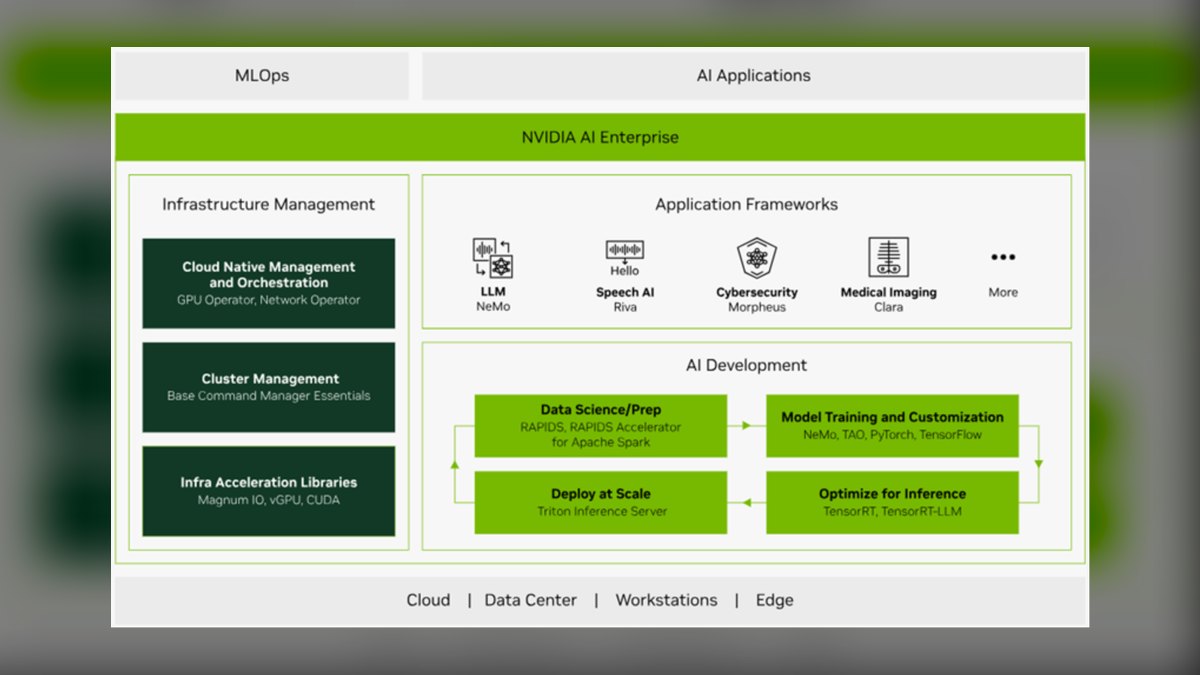Click the Cybersecurity Morpheus shield icon
Image resolution: width=1200 pixels, height=675 pixels.
point(757,258)
